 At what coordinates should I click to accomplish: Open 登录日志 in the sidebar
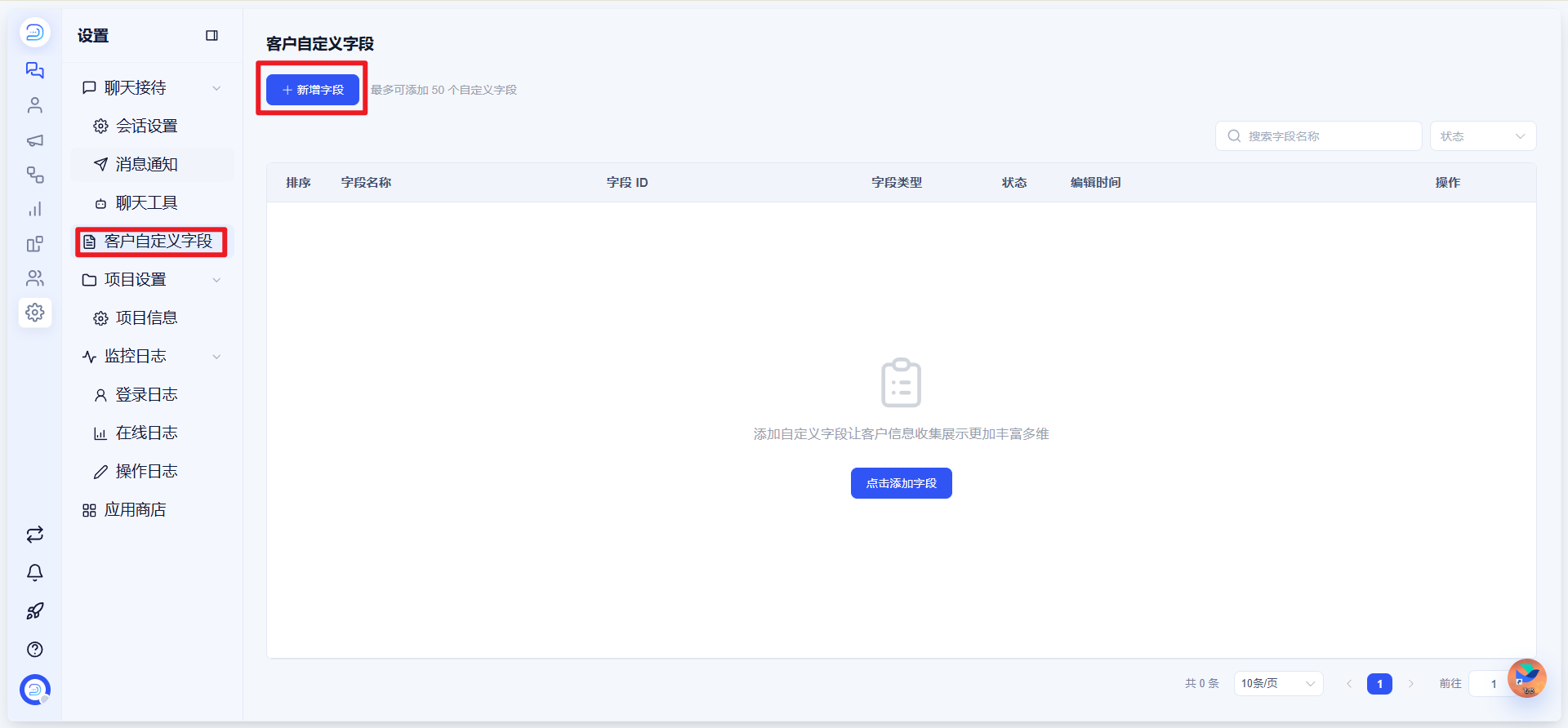pyautogui.click(x=151, y=395)
